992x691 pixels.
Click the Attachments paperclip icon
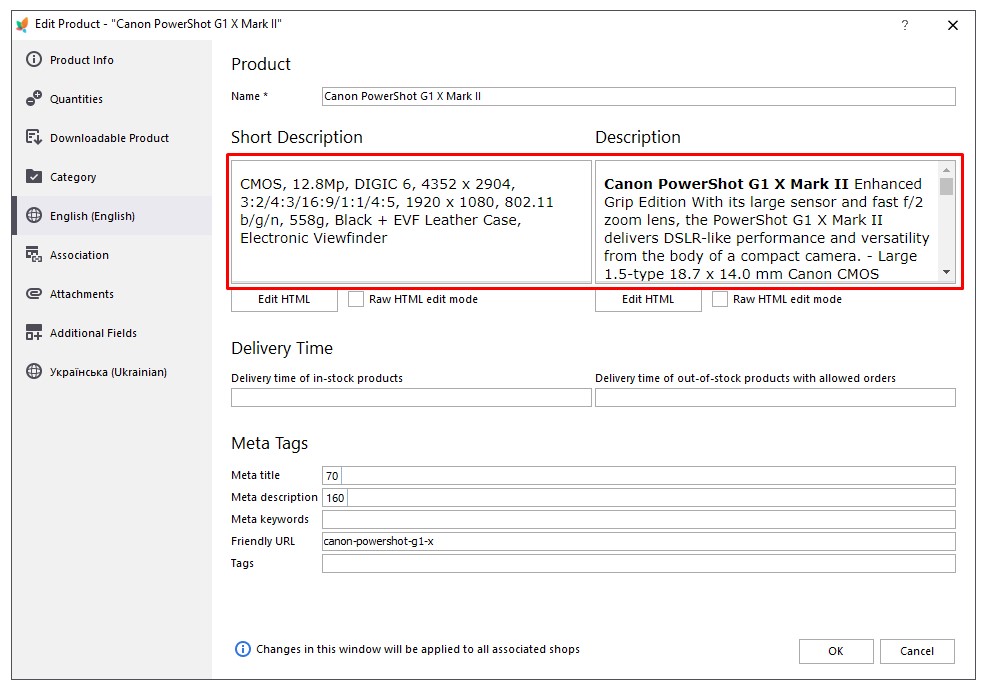click(x=34, y=294)
